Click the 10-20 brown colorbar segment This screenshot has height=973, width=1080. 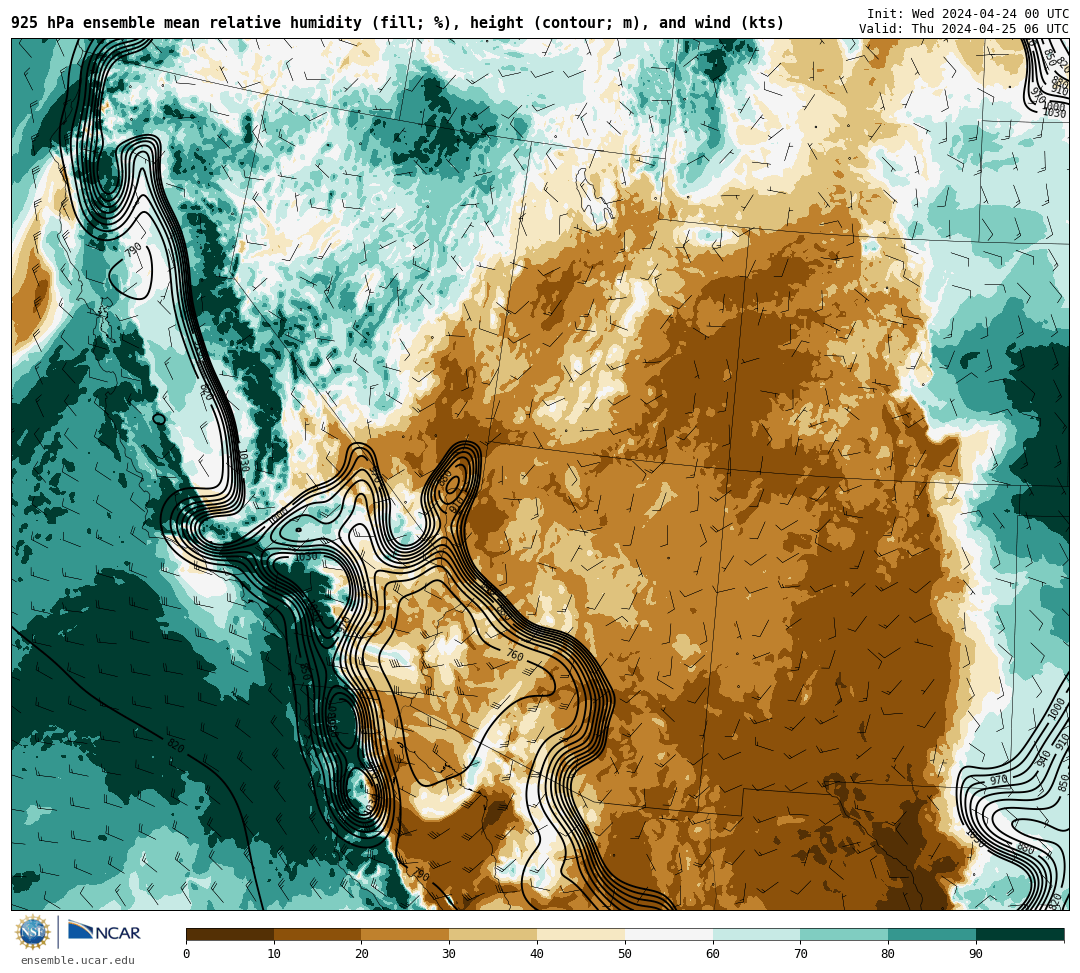(318, 934)
